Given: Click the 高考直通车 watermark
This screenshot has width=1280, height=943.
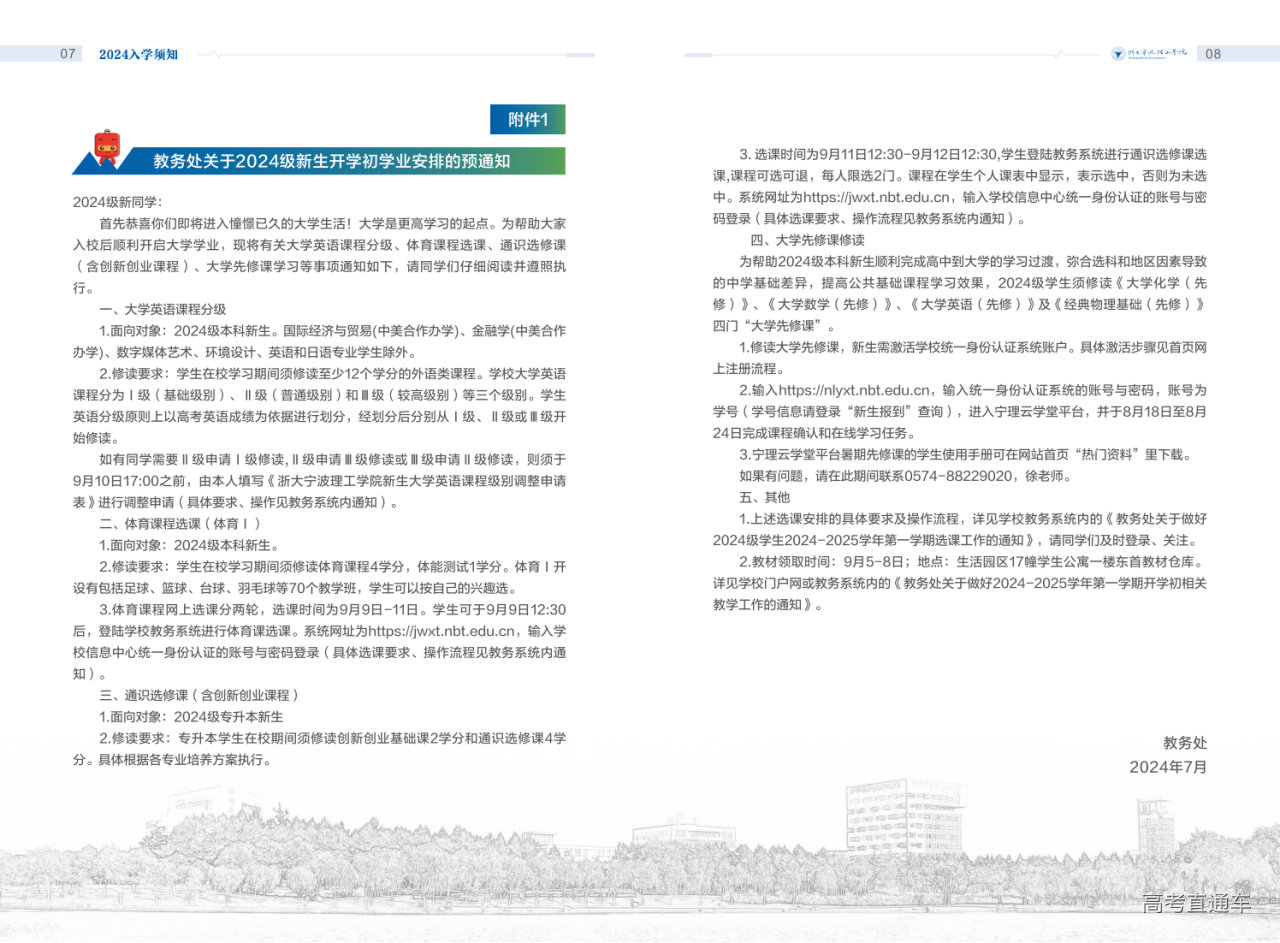Looking at the screenshot, I should coord(1196,903).
